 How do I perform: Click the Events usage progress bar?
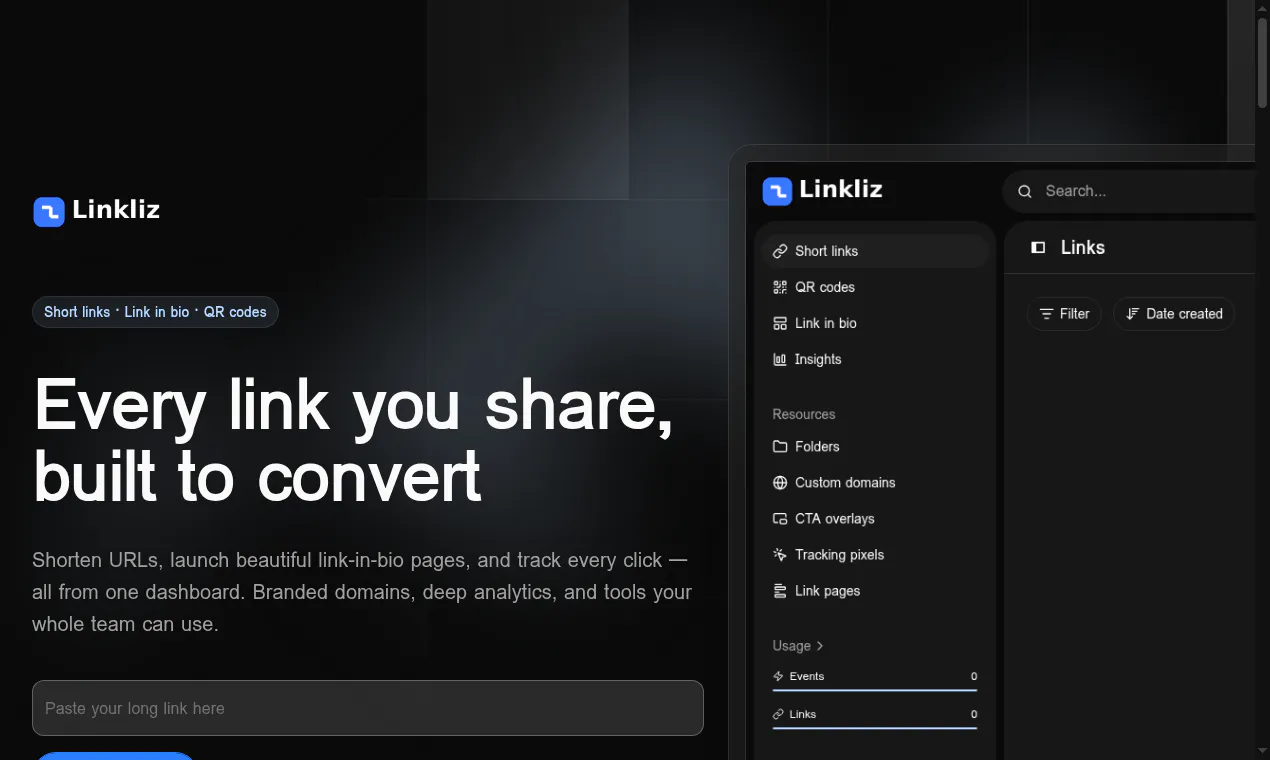[x=875, y=690]
